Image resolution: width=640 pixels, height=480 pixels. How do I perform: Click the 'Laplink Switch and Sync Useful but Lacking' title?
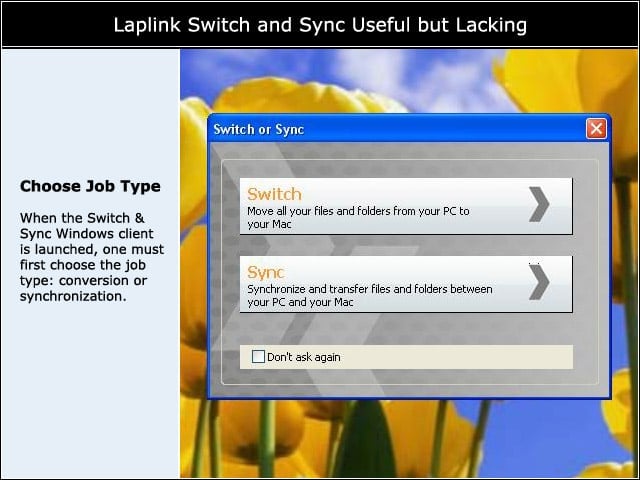tap(320, 25)
